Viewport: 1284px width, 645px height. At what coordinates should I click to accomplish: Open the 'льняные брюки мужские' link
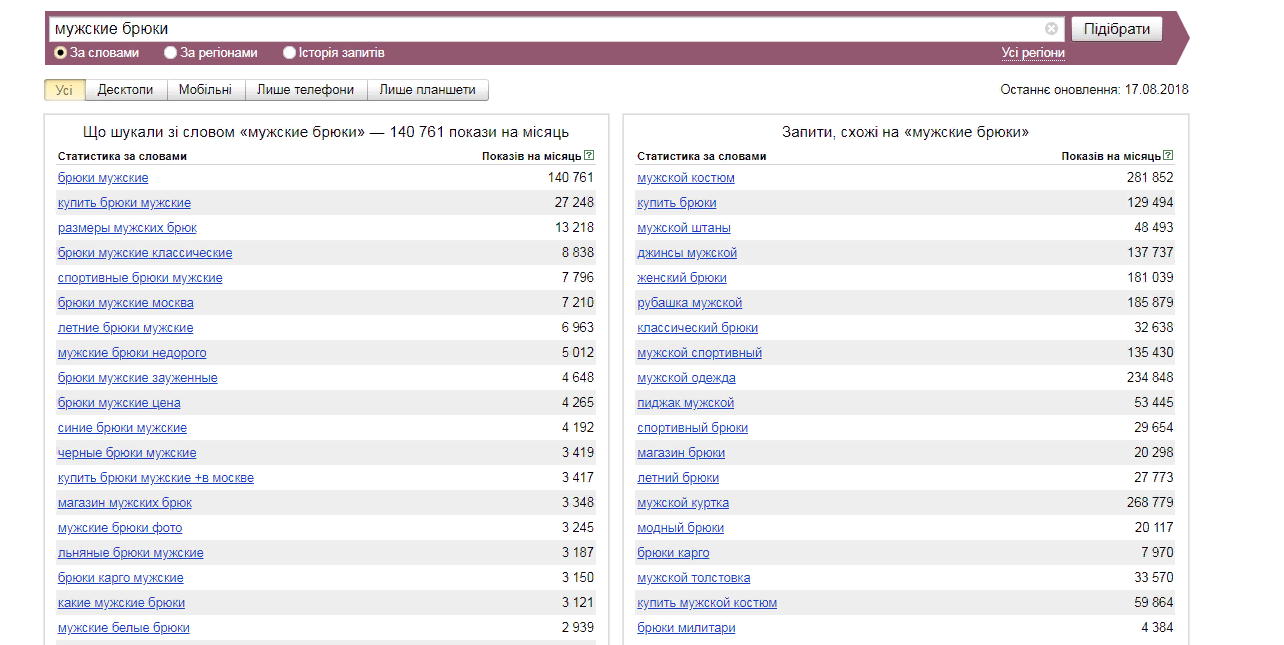131,553
